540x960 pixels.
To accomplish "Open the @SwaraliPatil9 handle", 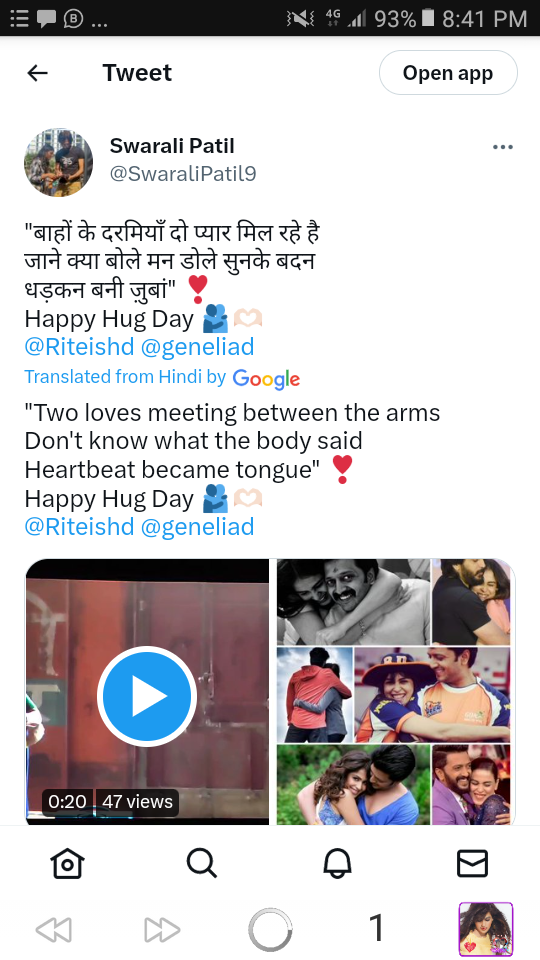I will [183, 174].
